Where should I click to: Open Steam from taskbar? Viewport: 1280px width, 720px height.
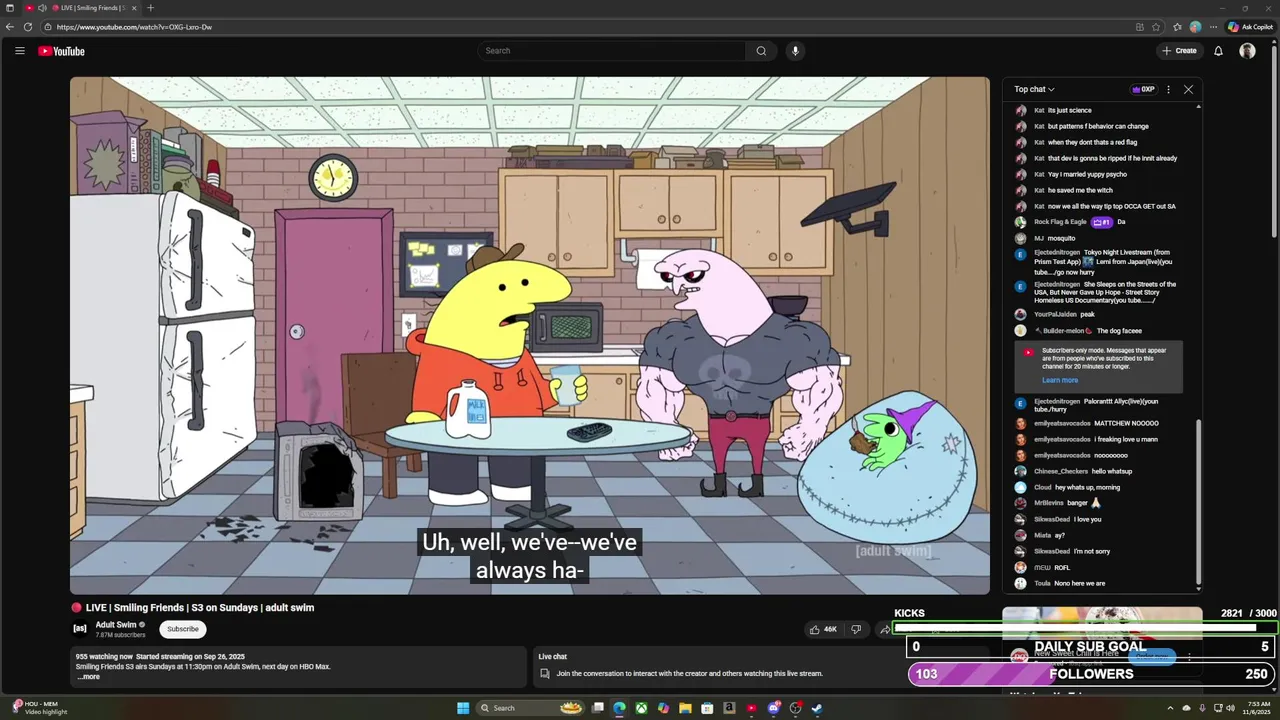coord(817,708)
